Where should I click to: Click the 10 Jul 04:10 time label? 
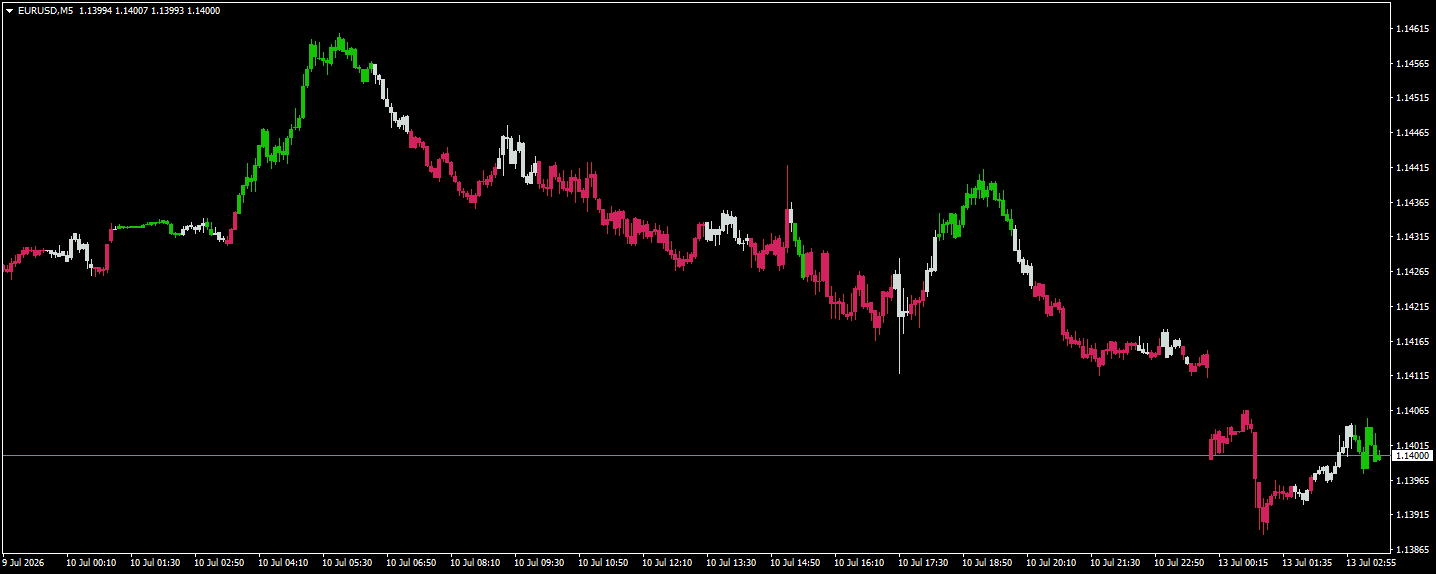click(x=283, y=563)
